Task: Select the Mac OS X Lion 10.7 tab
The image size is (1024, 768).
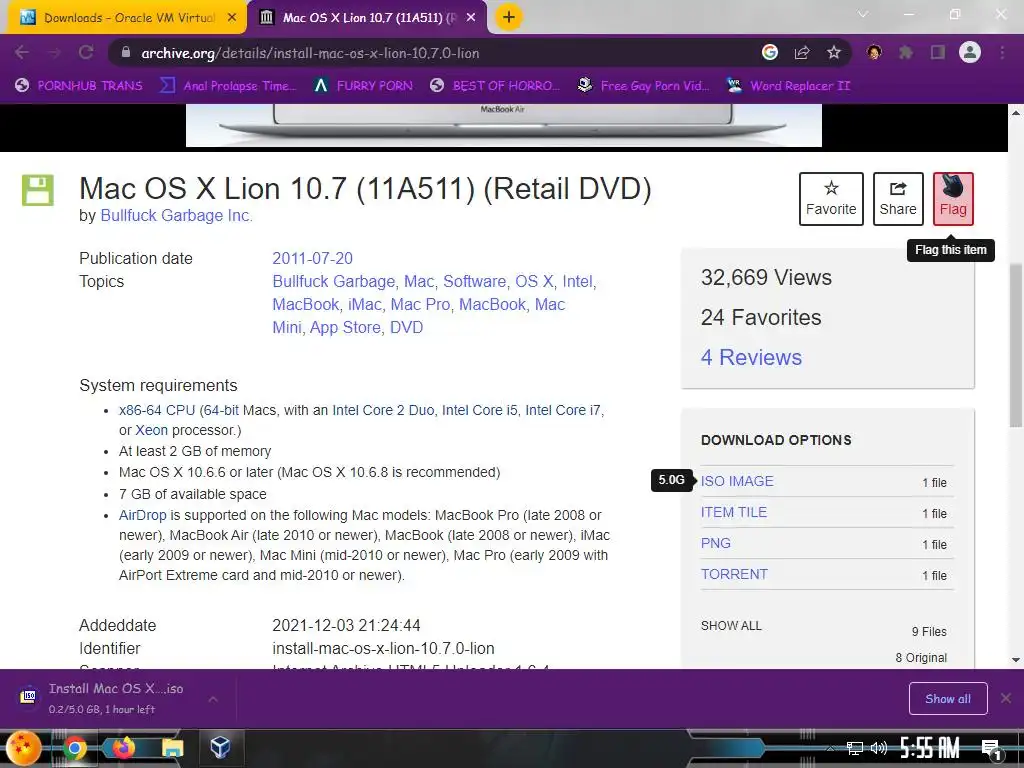Action: [x=368, y=18]
